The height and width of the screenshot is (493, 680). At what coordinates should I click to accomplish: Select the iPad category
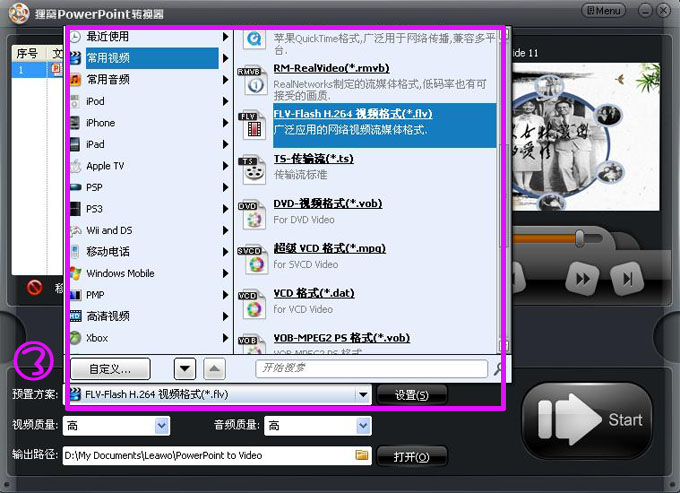pos(95,144)
